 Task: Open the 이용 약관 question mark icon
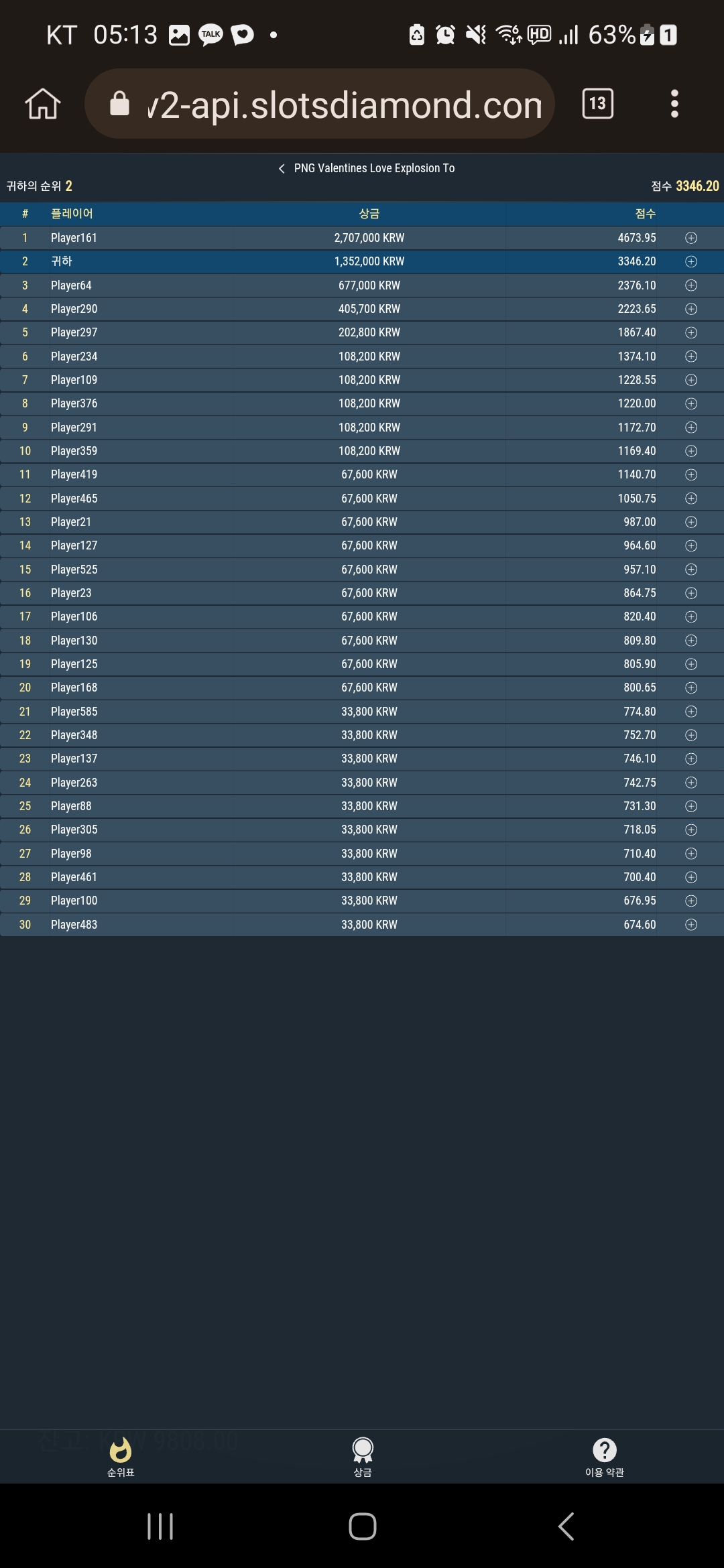coord(605,1450)
